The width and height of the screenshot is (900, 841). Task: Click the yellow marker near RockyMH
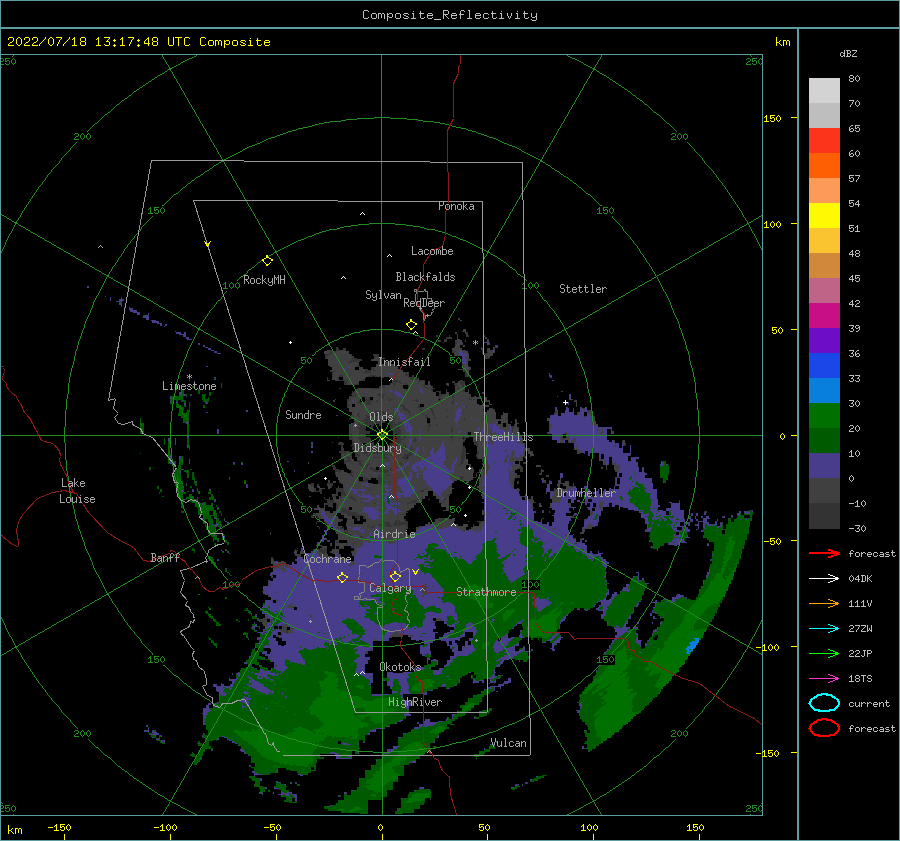pyautogui.click(x=267, y=261)
